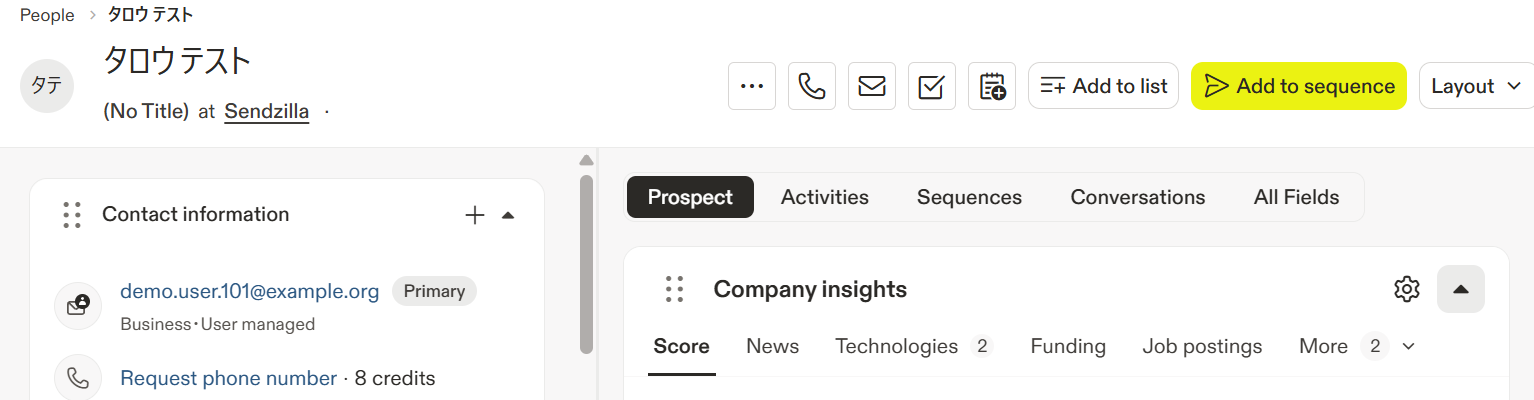Open the three-dots more actions menu
The height and width of the screenshot is (400, 1534).
click(752, 86)
